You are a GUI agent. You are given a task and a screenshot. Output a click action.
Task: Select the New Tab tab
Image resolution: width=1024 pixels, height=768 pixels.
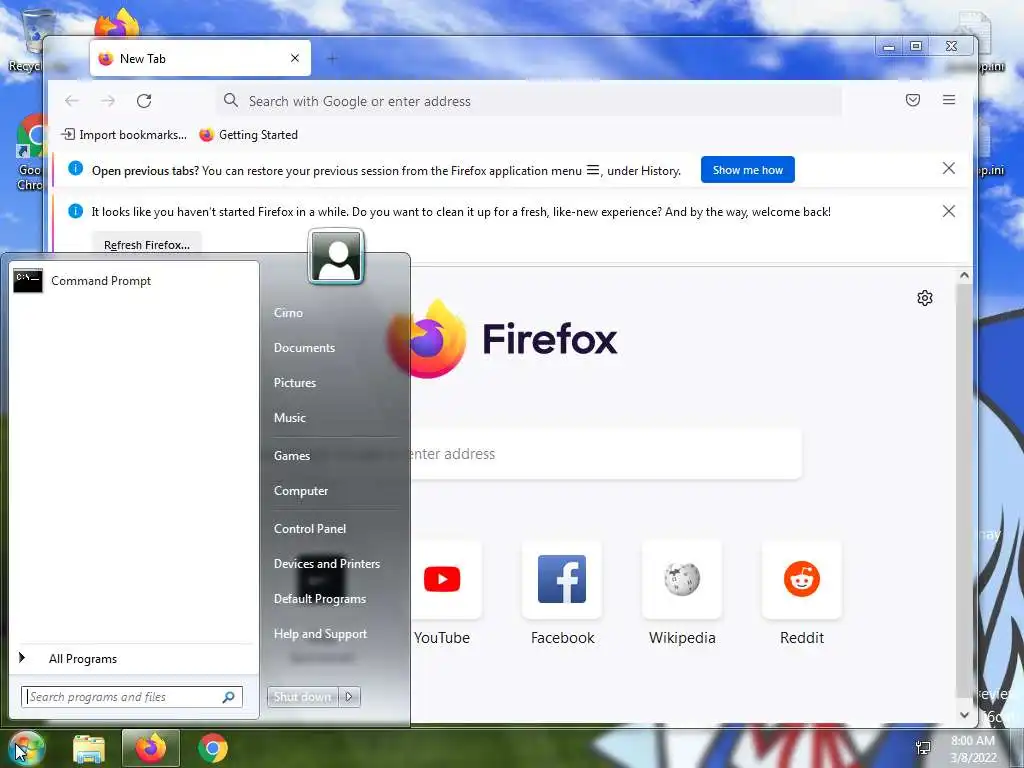200,58
